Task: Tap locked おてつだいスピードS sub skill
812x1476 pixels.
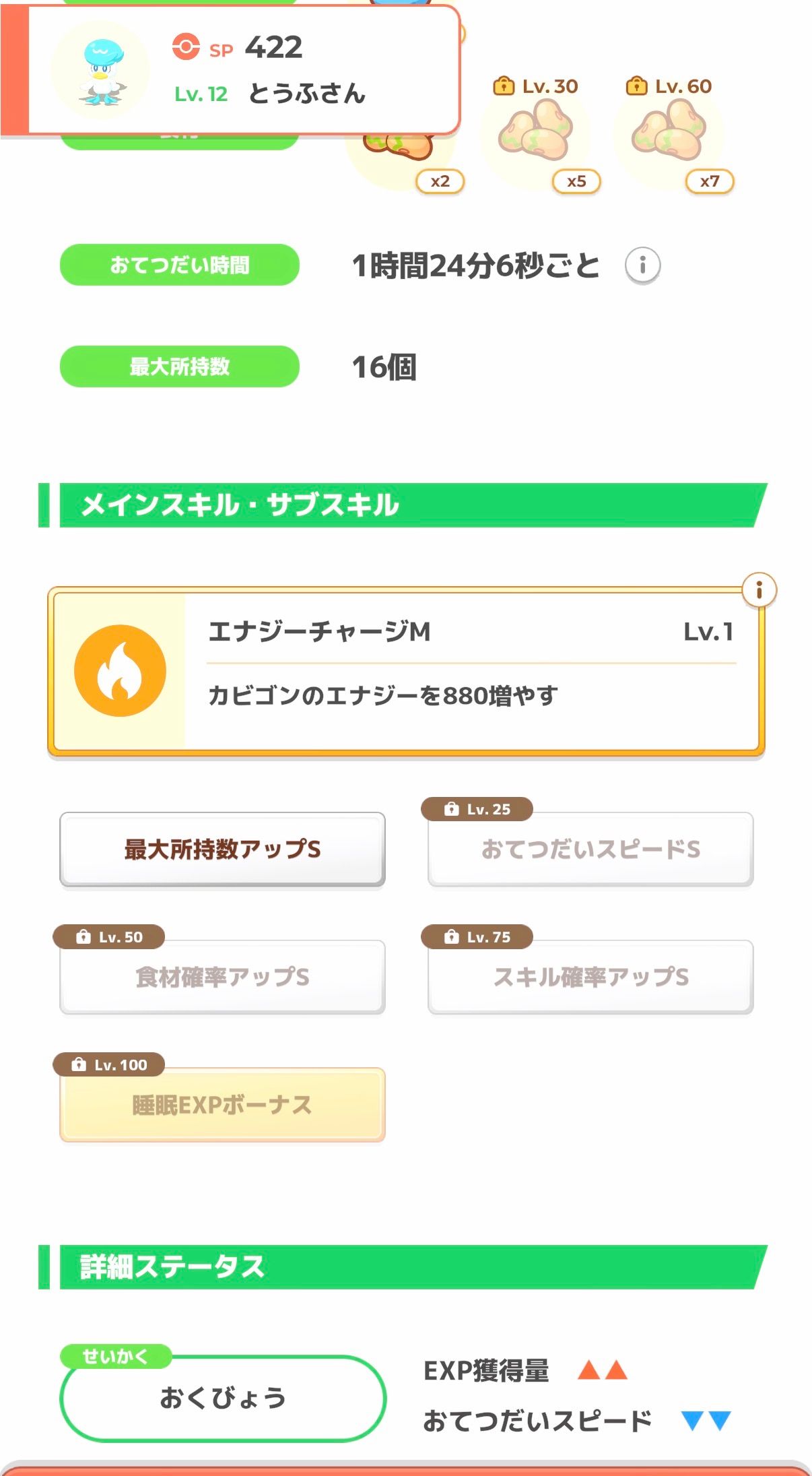Action: tap(590, 849)
